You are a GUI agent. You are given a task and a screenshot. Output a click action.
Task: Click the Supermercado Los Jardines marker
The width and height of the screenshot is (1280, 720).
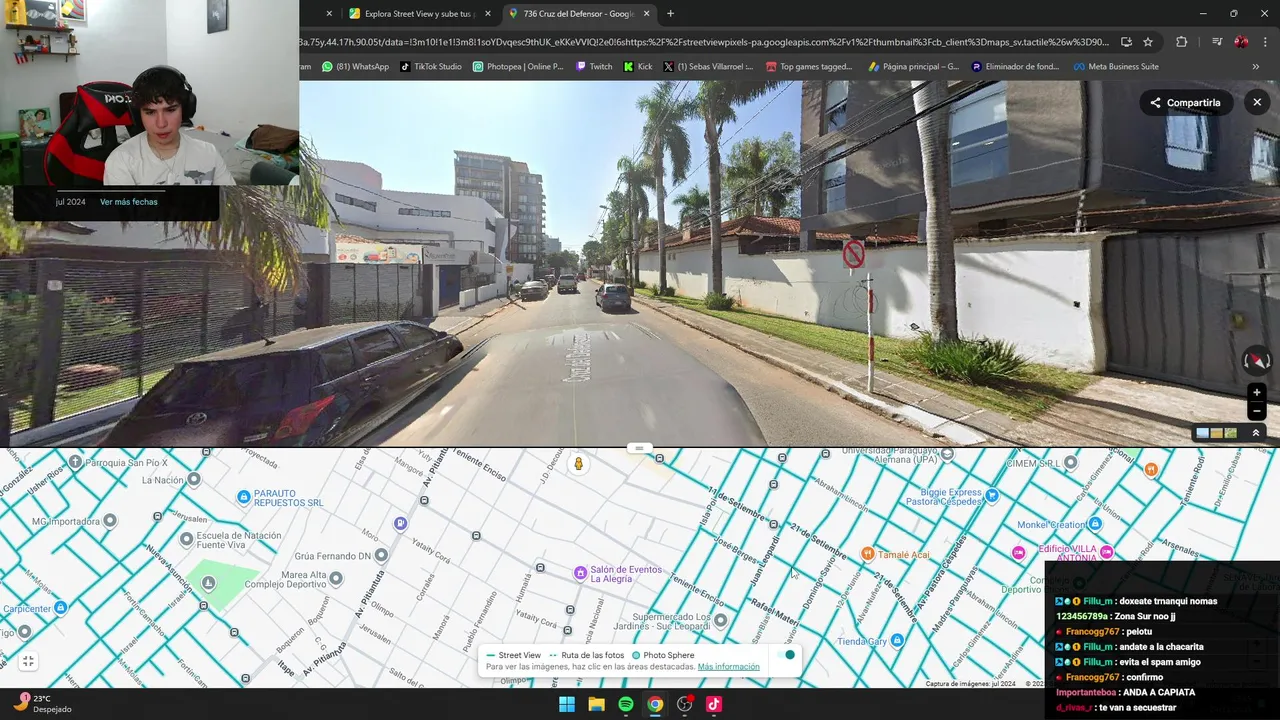(720, 620)
